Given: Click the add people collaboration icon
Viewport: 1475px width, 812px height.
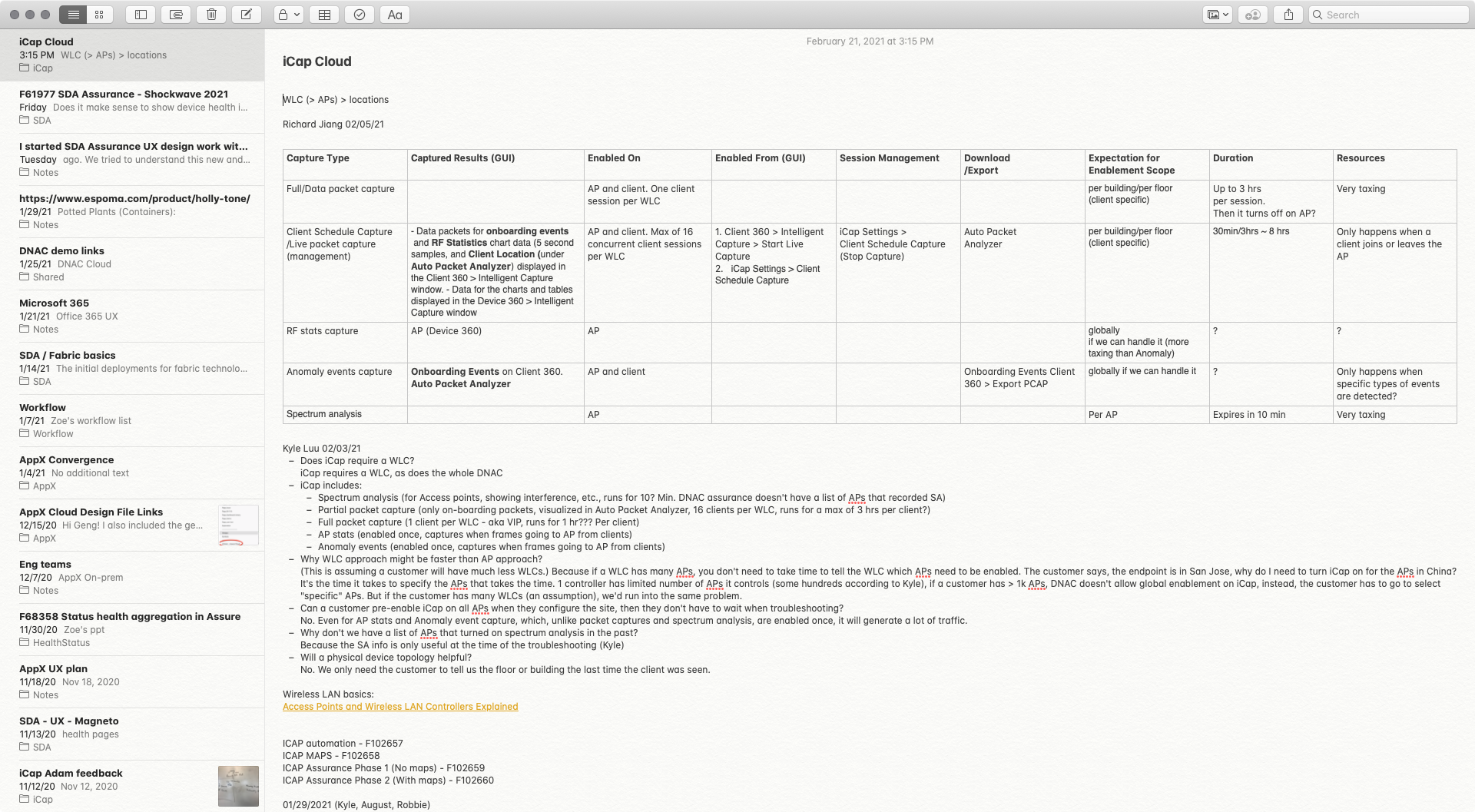Looking at the screenshot, I should [x=1253, y=15].
